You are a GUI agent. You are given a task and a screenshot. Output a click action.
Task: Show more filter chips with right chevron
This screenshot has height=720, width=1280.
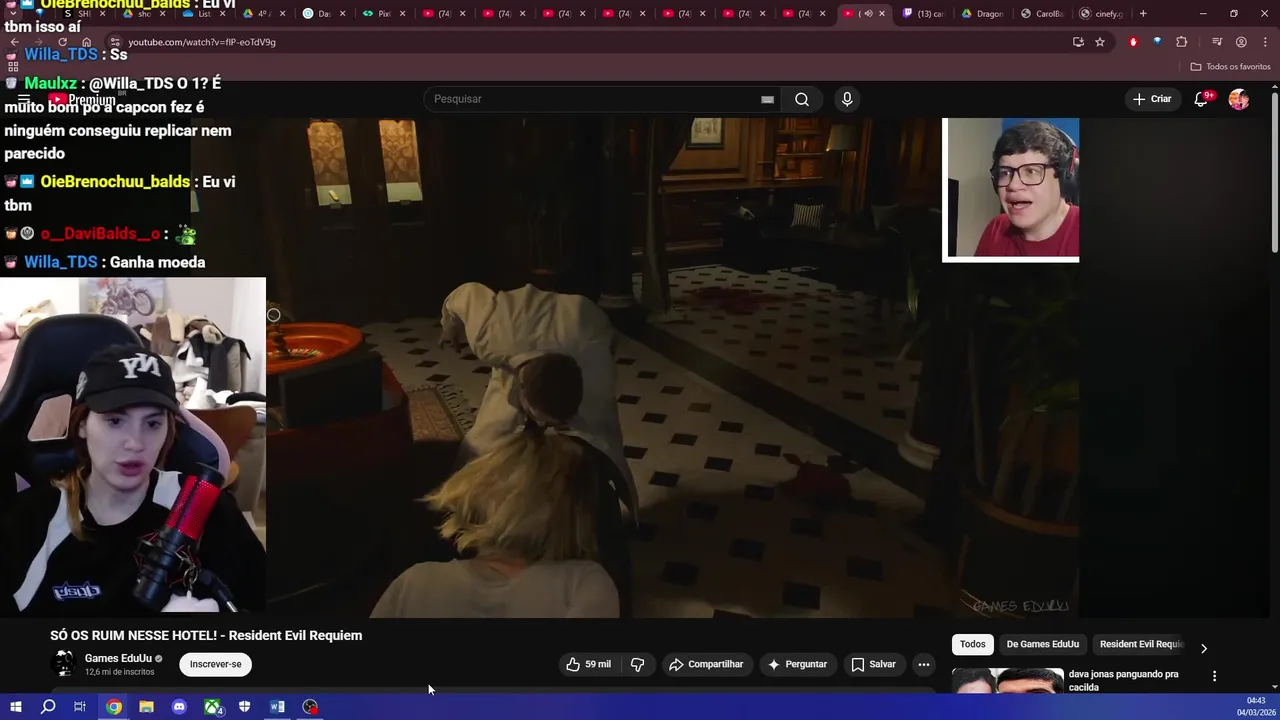point(1204,648)
